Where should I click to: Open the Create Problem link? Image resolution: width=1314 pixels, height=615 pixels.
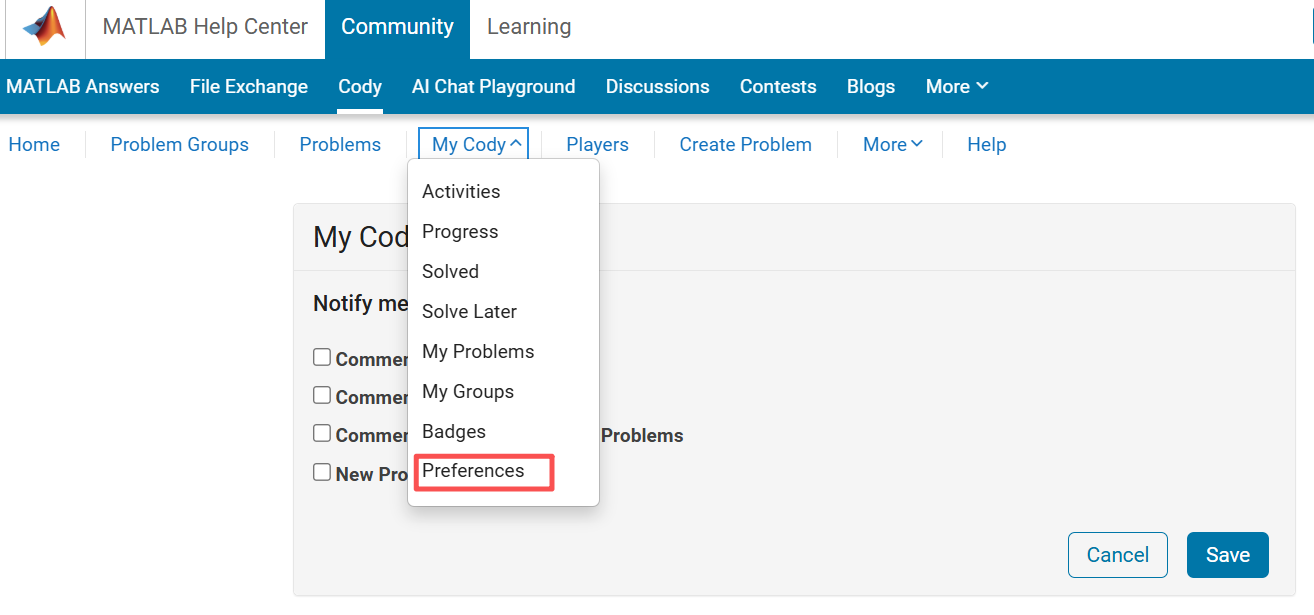click(x=745, y=145)
